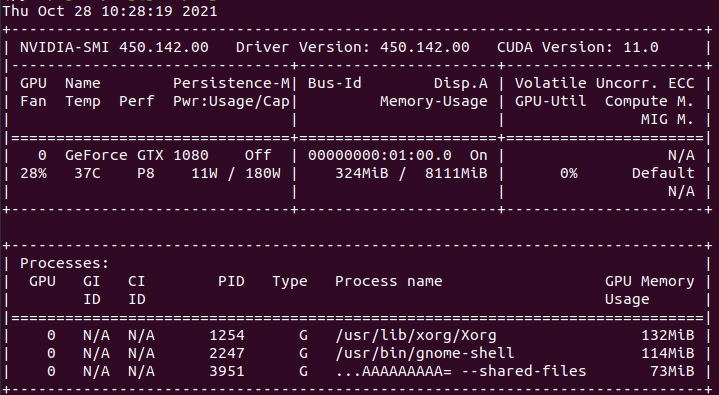
Task: Click the power cap value 180W
Action: 263,173
